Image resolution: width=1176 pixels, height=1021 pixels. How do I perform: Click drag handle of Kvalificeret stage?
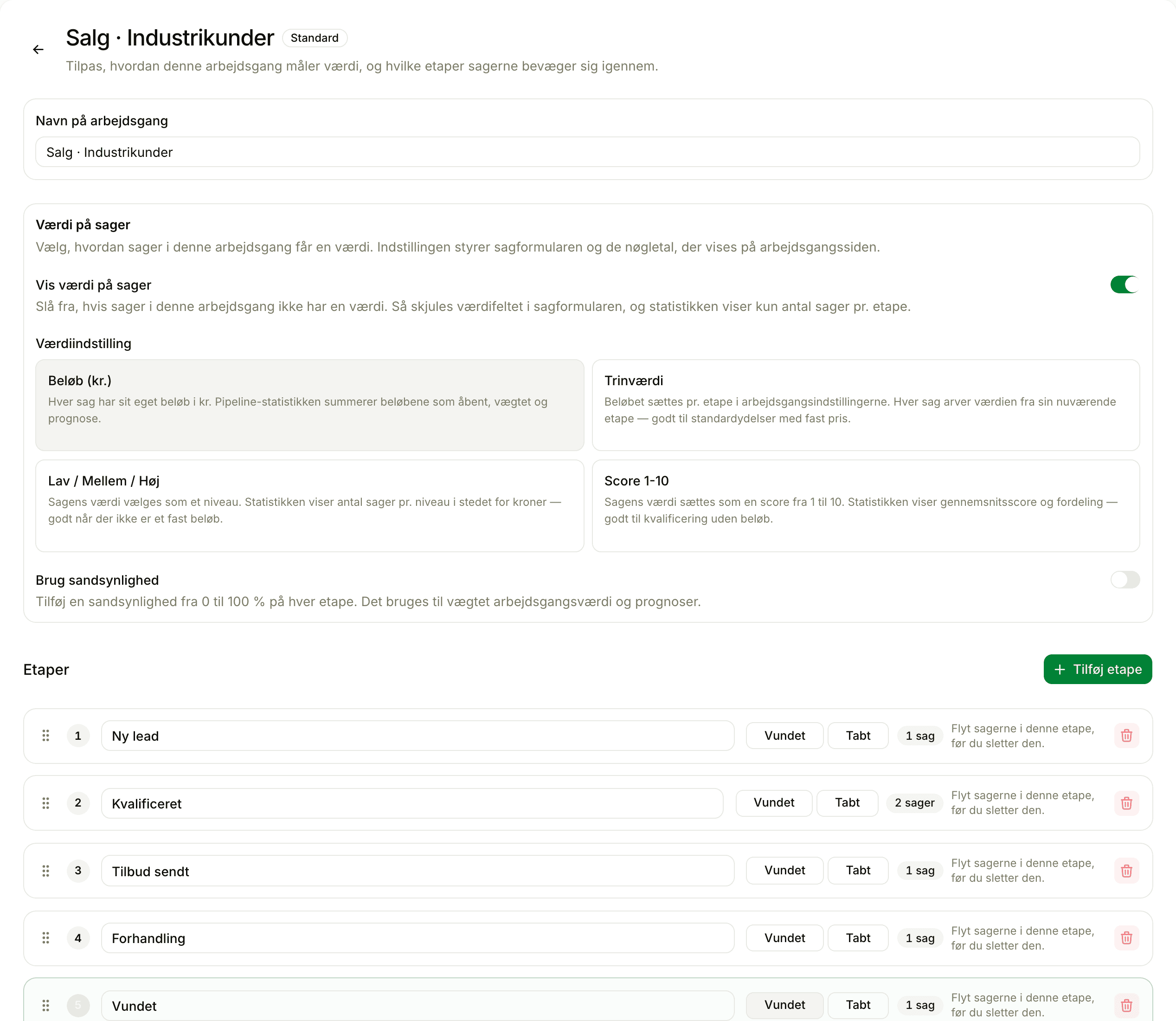[45, 803]
